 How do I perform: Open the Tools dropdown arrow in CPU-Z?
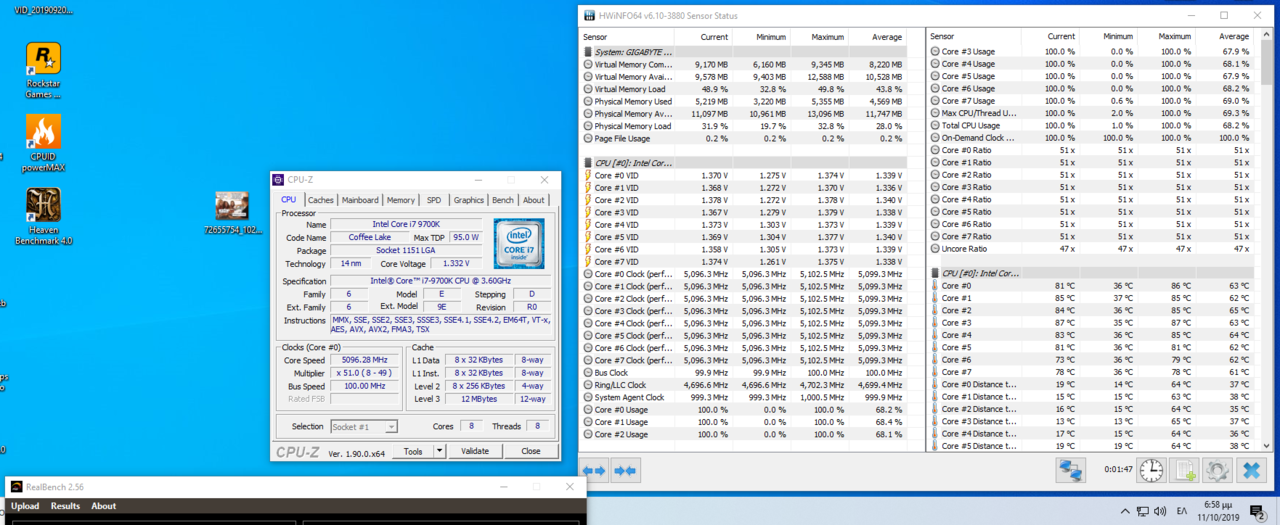pos(439,451)
